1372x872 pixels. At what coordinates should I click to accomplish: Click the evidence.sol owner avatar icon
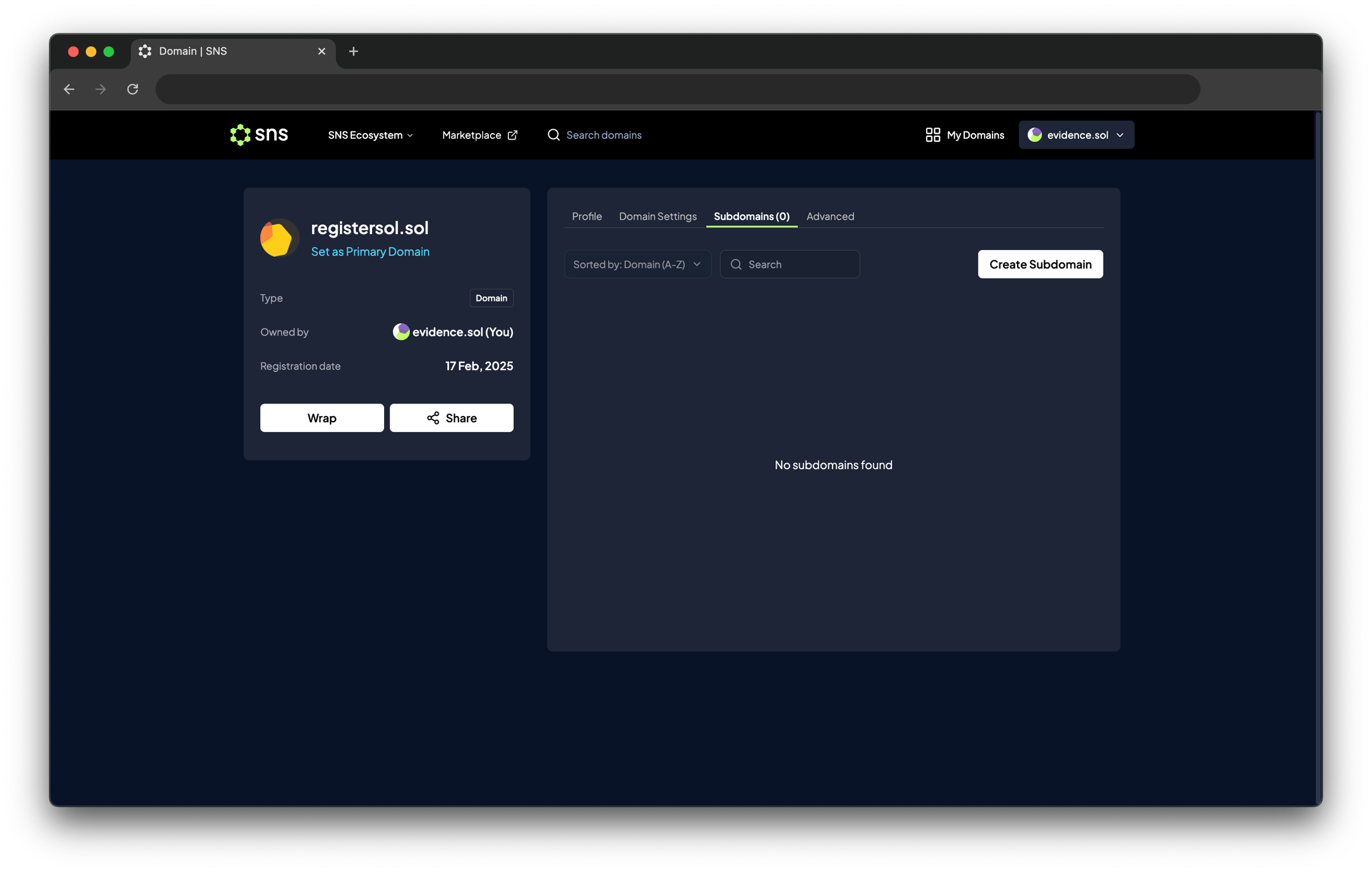[401, 332]
